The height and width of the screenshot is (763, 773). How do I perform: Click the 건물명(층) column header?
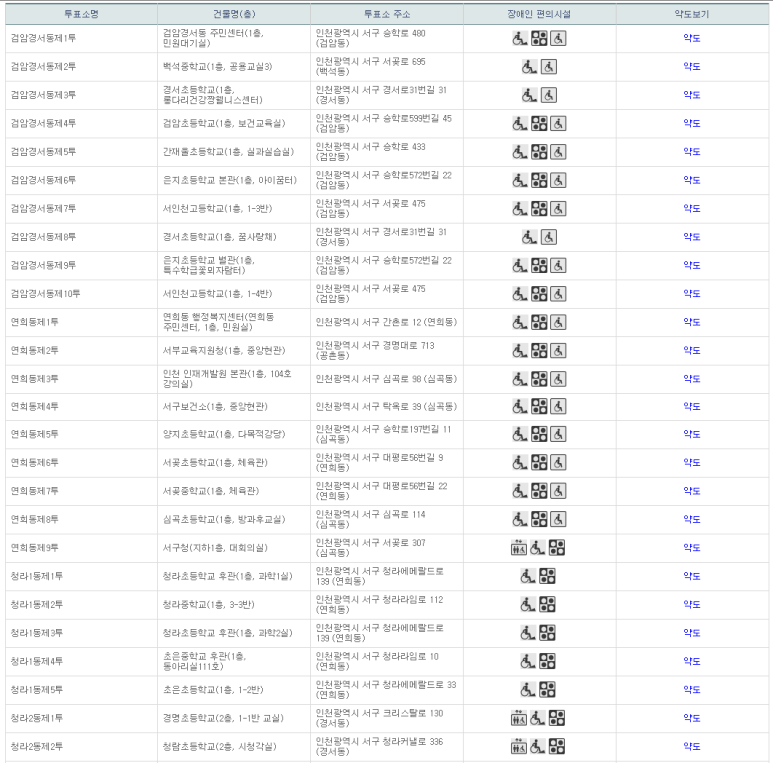coord(234,14)
